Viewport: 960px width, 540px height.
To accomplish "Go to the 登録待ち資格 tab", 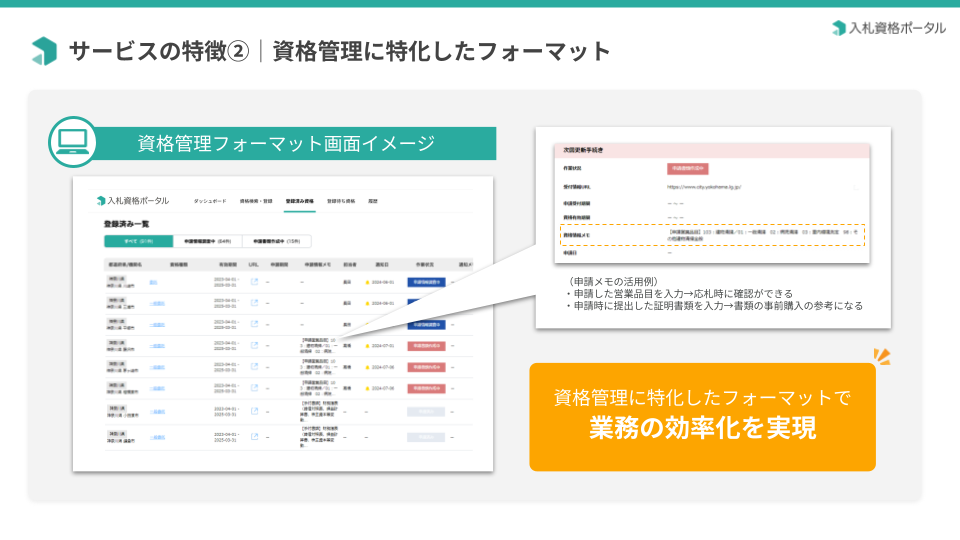I will pyautogui.click(x=341, y=201).
